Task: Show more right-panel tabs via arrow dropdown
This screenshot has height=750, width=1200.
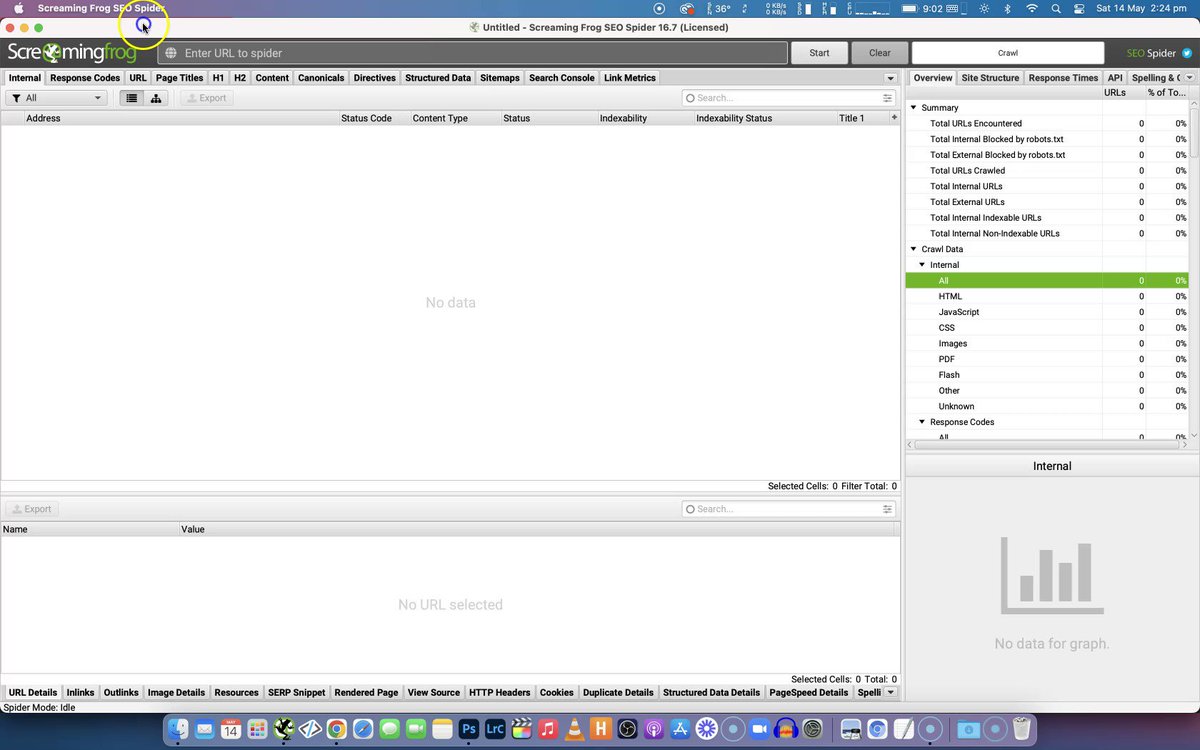Action: [x=1190, y=78]
